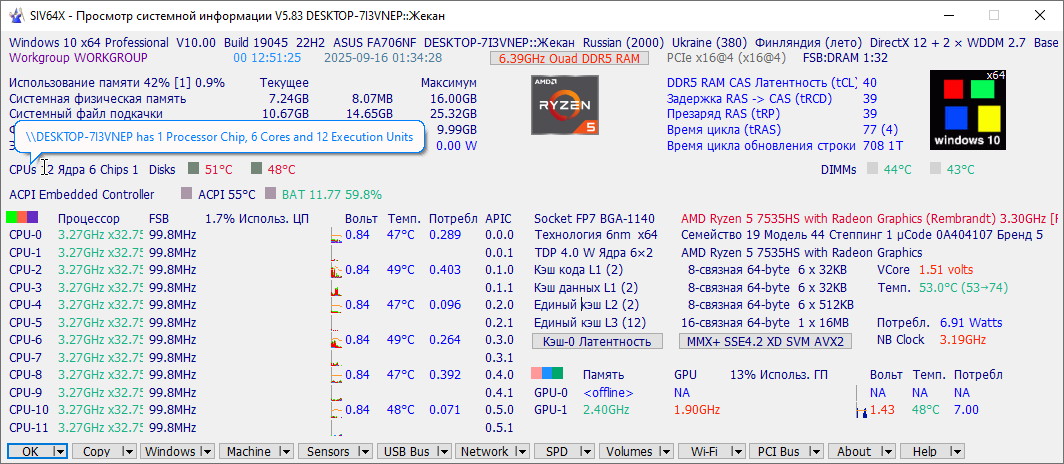Click the Кэш-0 Латентность button
The image size is (1064, 464).
click(x=597, y=341)
